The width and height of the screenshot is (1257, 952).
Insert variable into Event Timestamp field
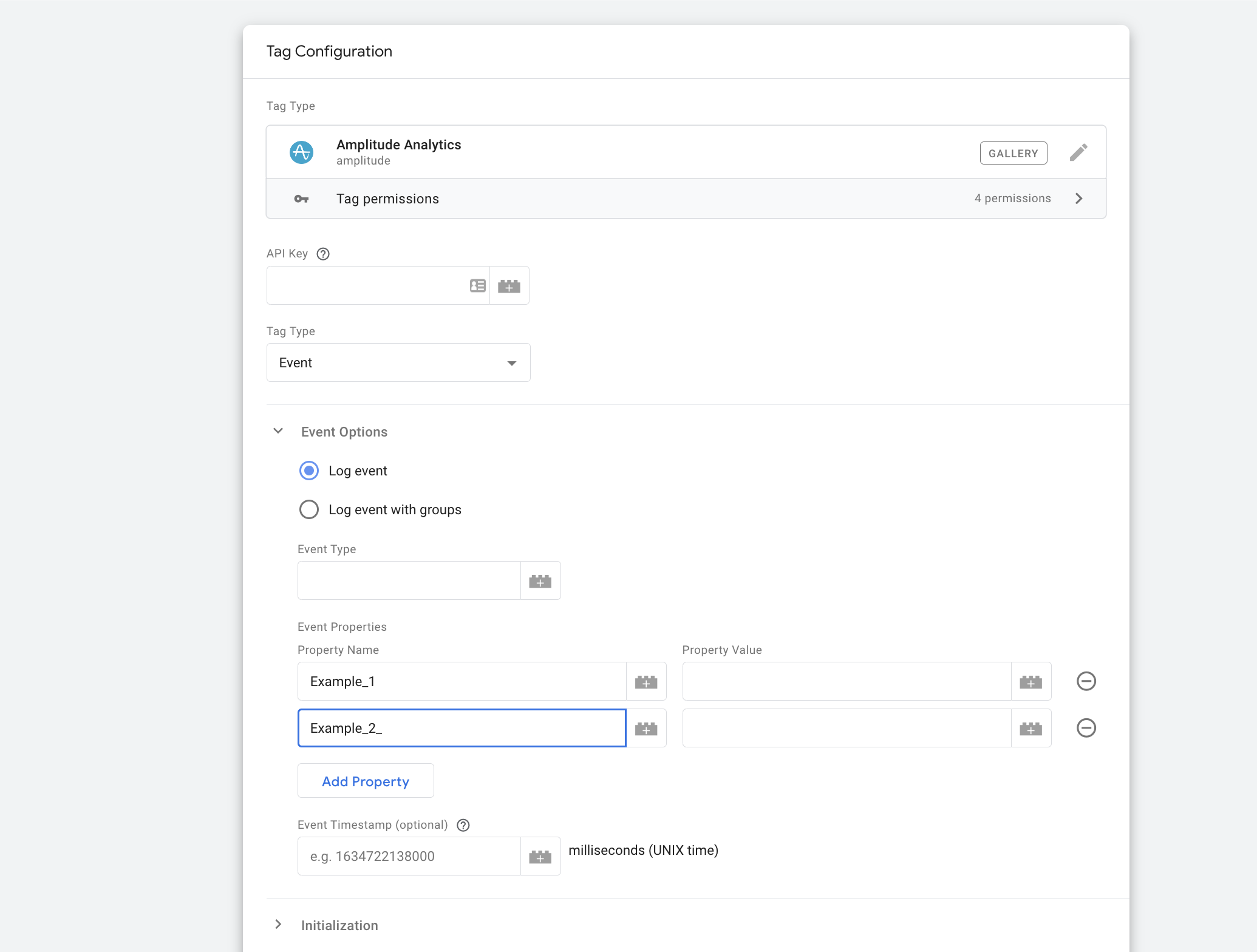point(540,857)
